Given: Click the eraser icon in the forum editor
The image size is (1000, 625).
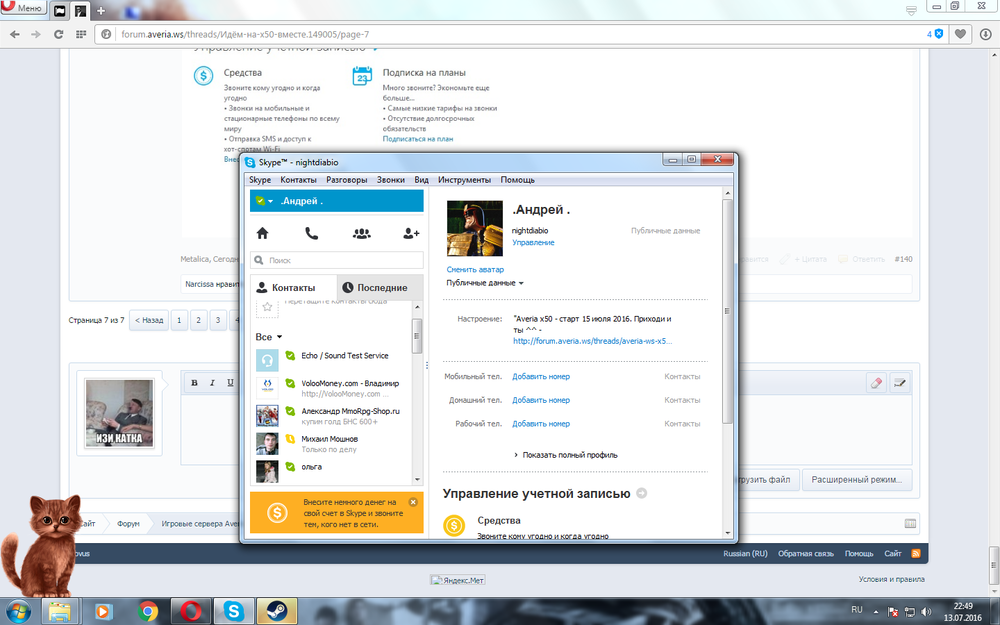Looking at the screenshot, I should pyautogui.click(x=876, y=383).
